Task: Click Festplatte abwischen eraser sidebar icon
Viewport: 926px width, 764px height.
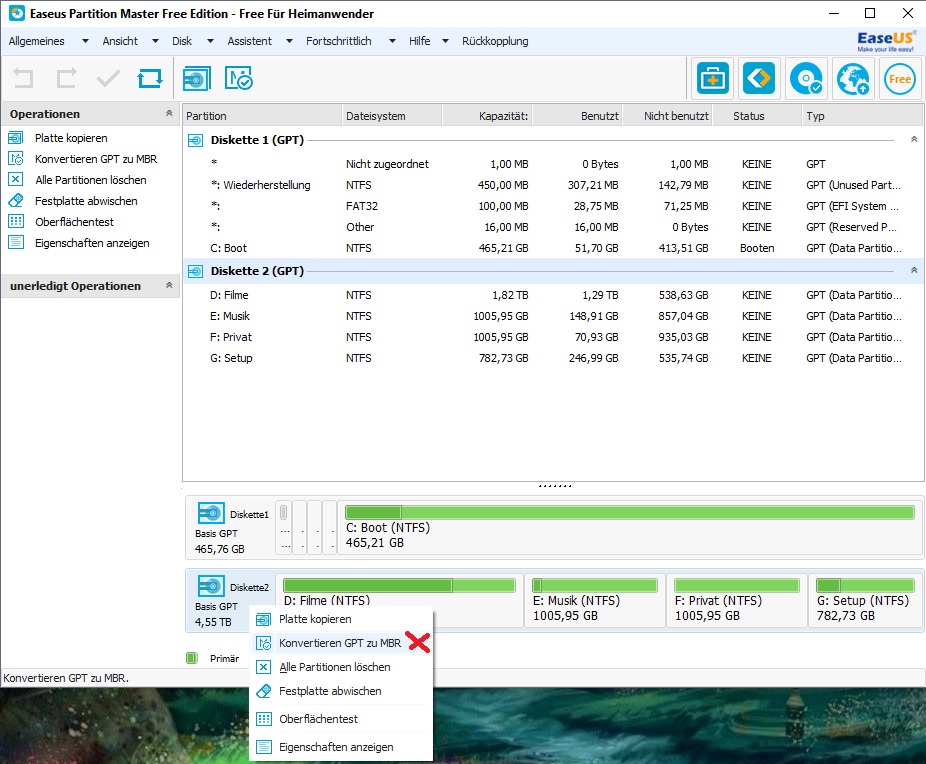Action: point(16,201)
